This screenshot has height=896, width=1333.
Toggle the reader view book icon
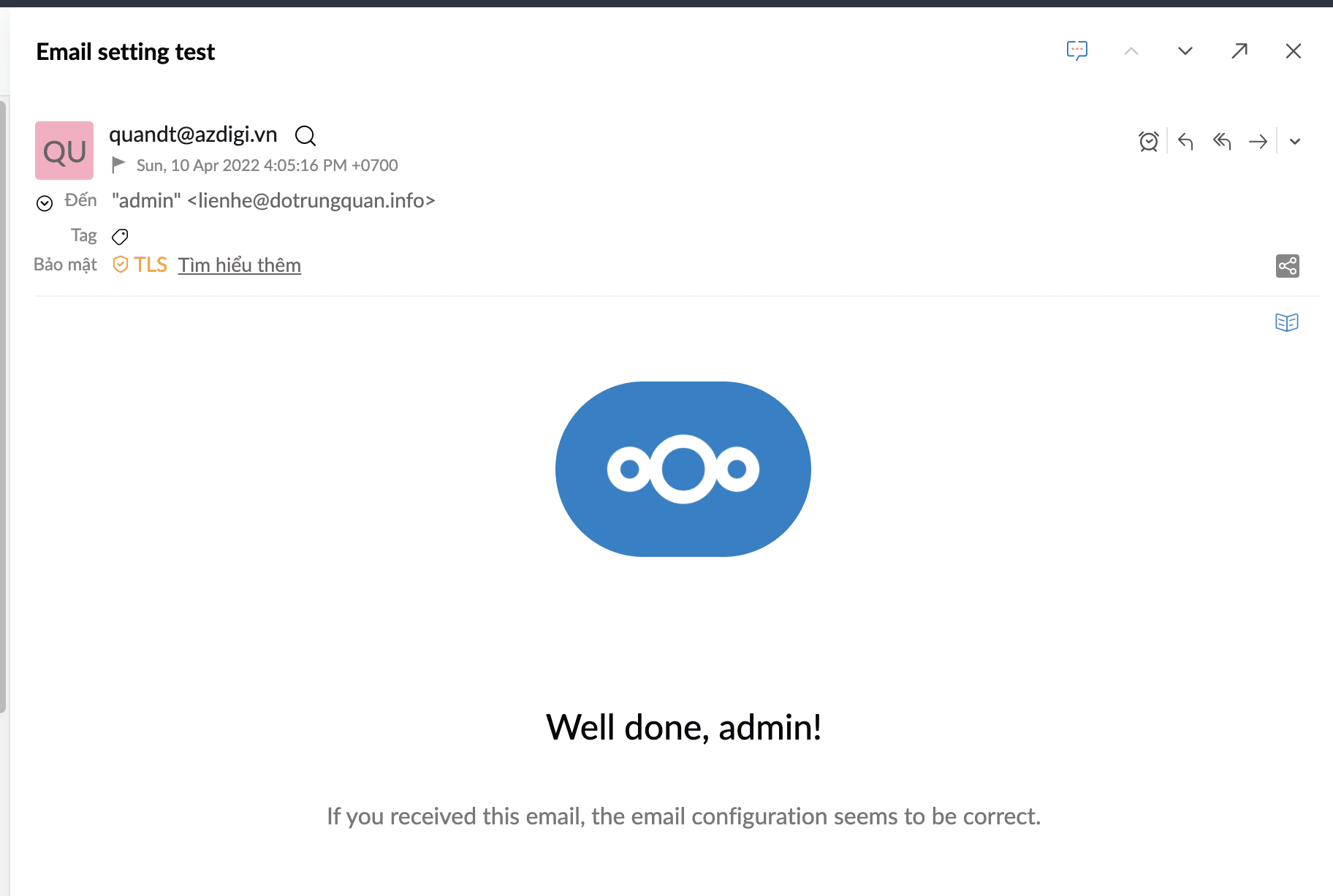pyautogui.click(x=1287, y=322)
